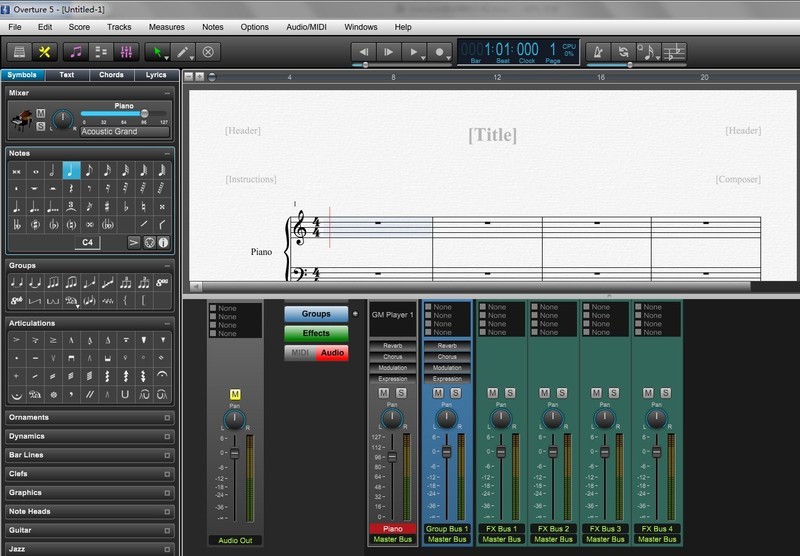Select the whole note in the Notes palette
800x556 pixels.
click(35, 171)
